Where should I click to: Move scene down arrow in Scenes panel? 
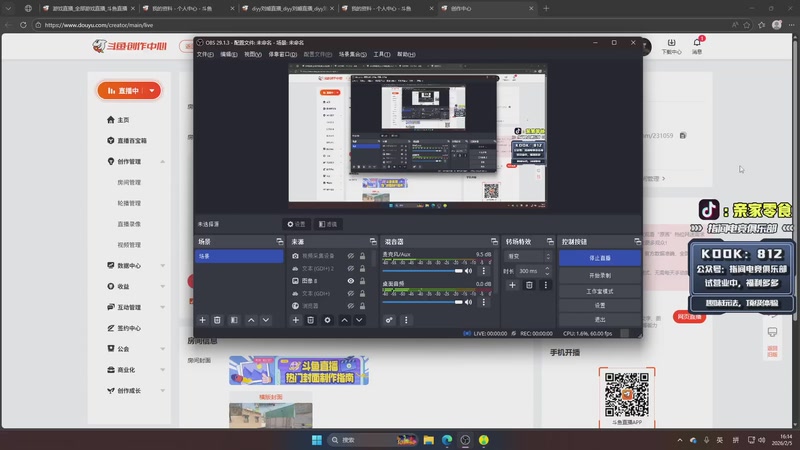tap(266, 320)
